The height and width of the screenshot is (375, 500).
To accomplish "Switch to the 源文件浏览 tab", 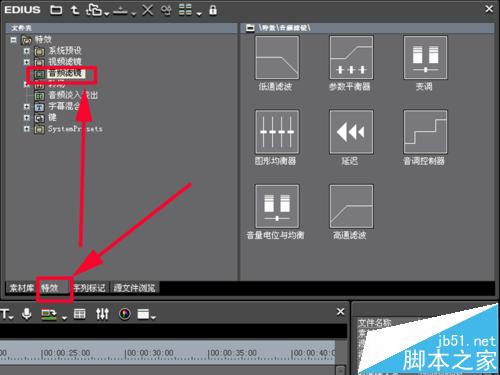I will click(x=134, y=288).
